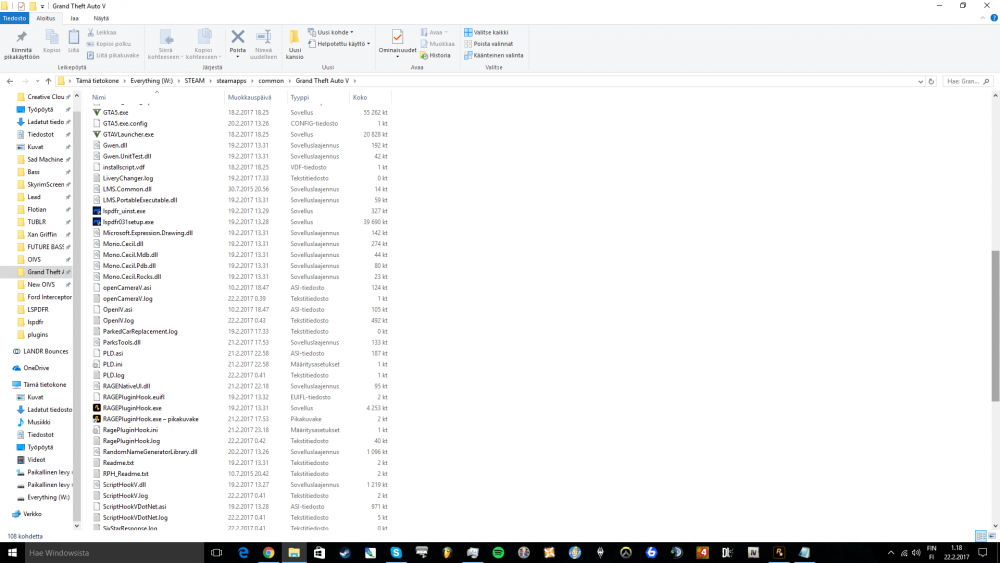Open Ominaisuudet properties icon

(397, 37)
